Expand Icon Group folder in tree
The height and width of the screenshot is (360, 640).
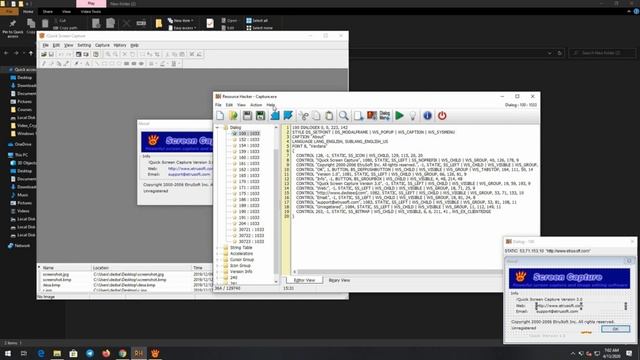pos(218,266)
